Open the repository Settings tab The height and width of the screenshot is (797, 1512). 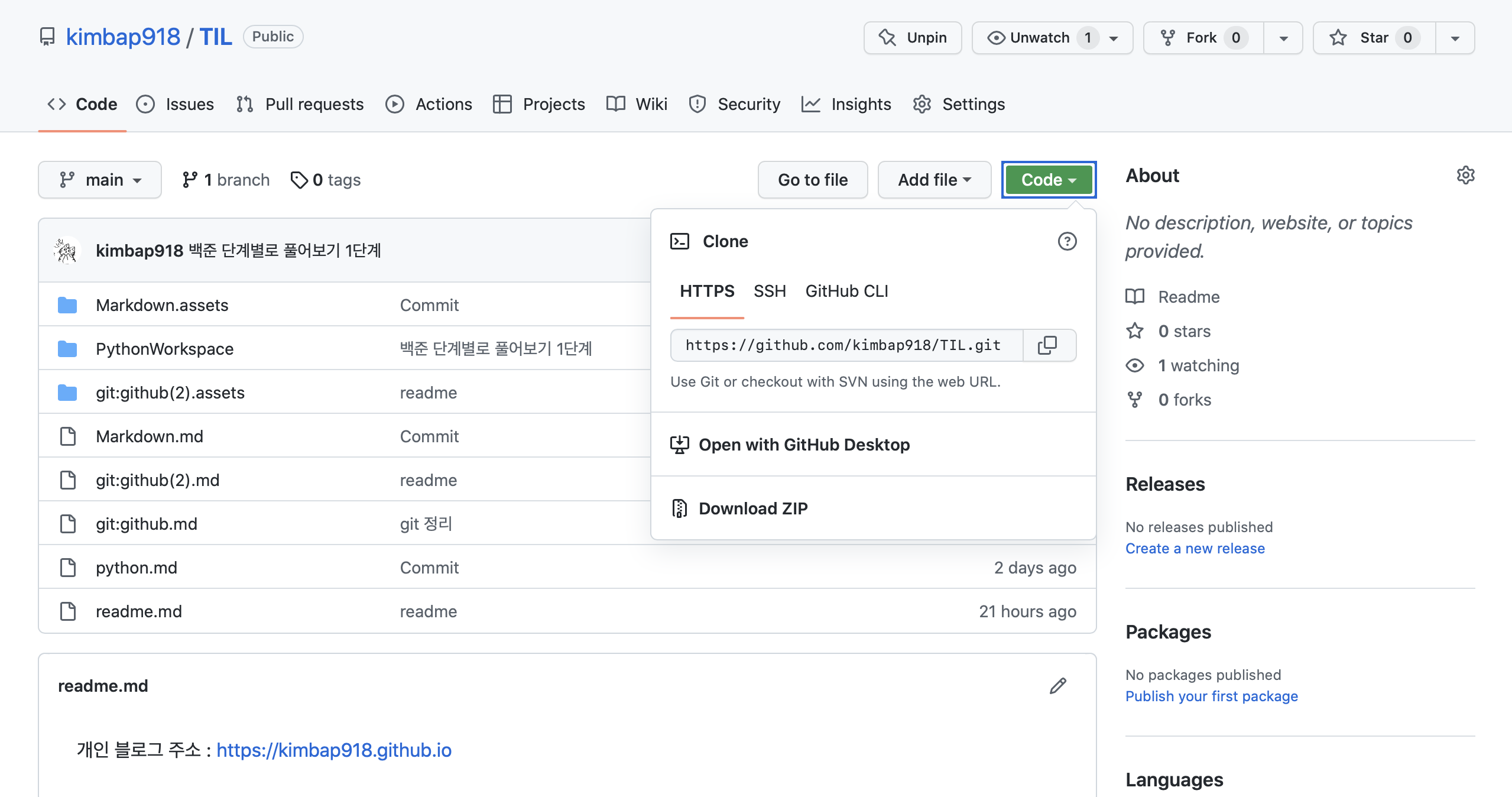(x=959, y=104)
